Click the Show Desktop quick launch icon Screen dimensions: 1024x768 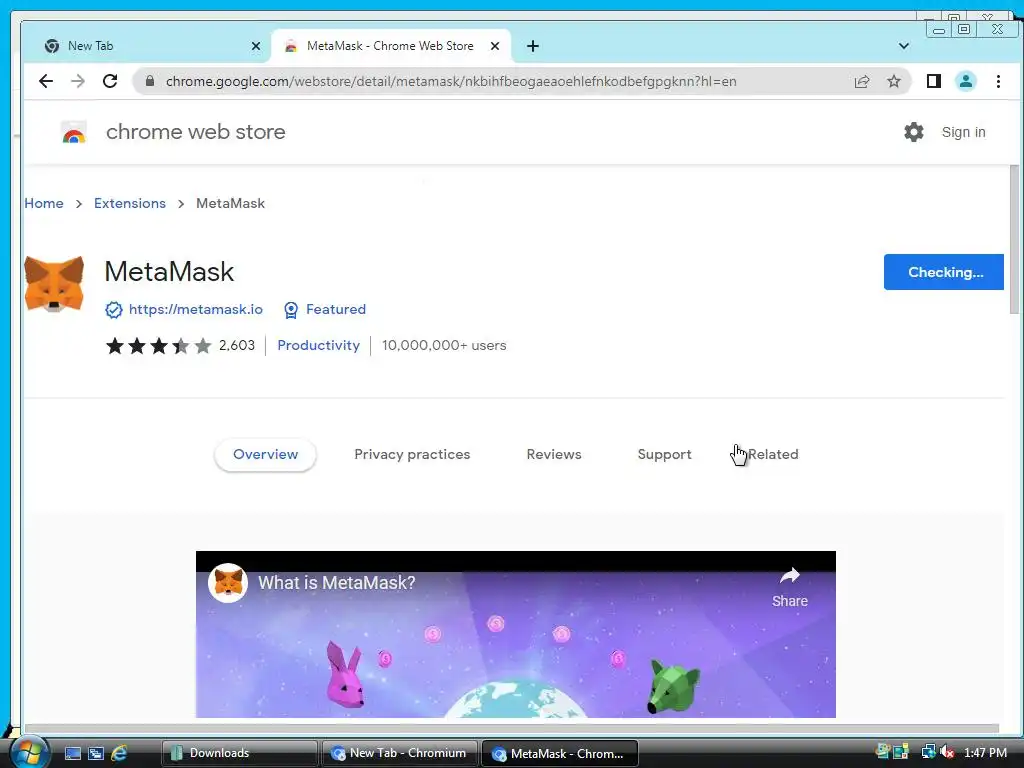[72, 753]
